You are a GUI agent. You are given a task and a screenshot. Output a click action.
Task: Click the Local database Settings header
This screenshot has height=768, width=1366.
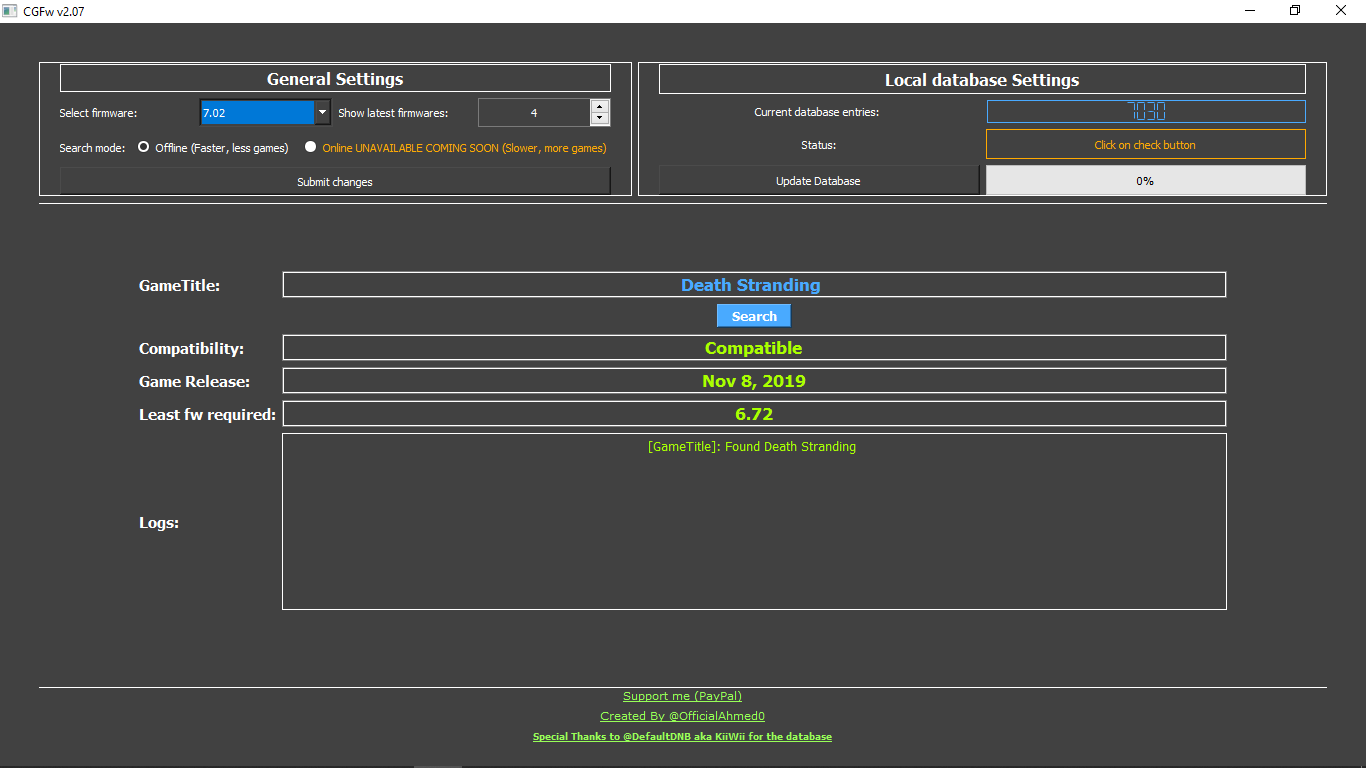[x=982, y=80]
